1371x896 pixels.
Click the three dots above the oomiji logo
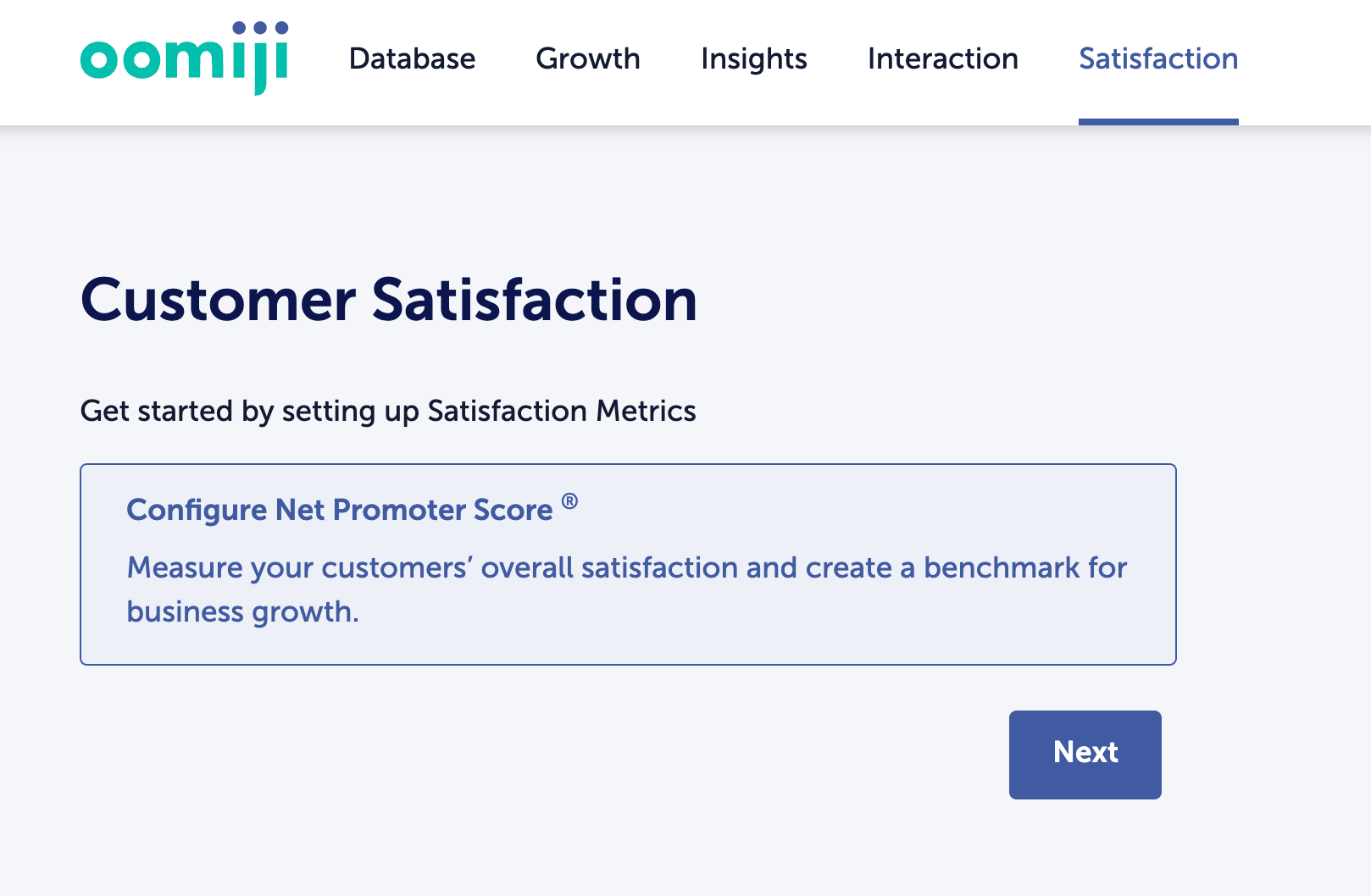pyautogui.click(x=260, y=28)
